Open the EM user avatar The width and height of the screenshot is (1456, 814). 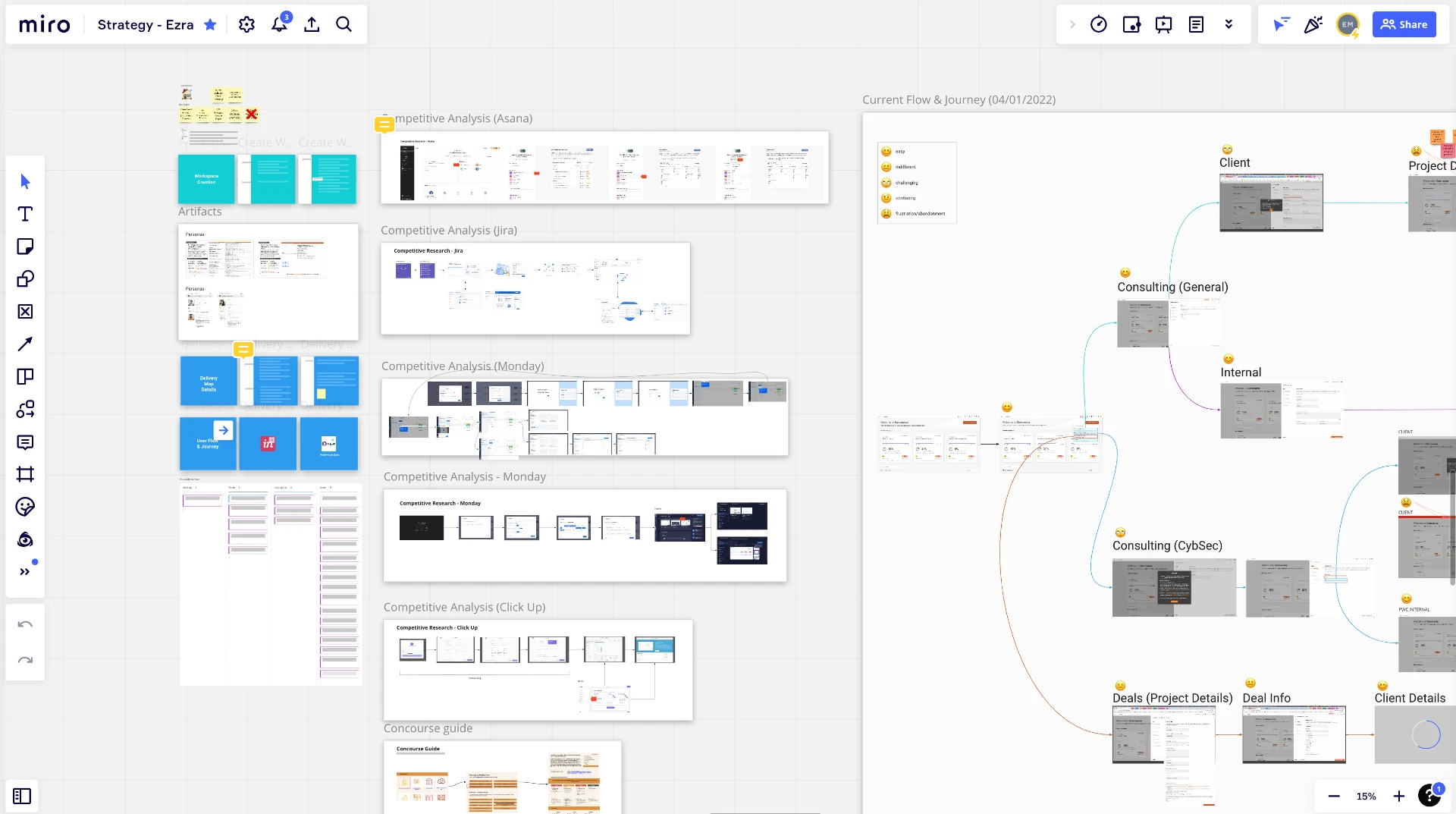click(1348, 25)
